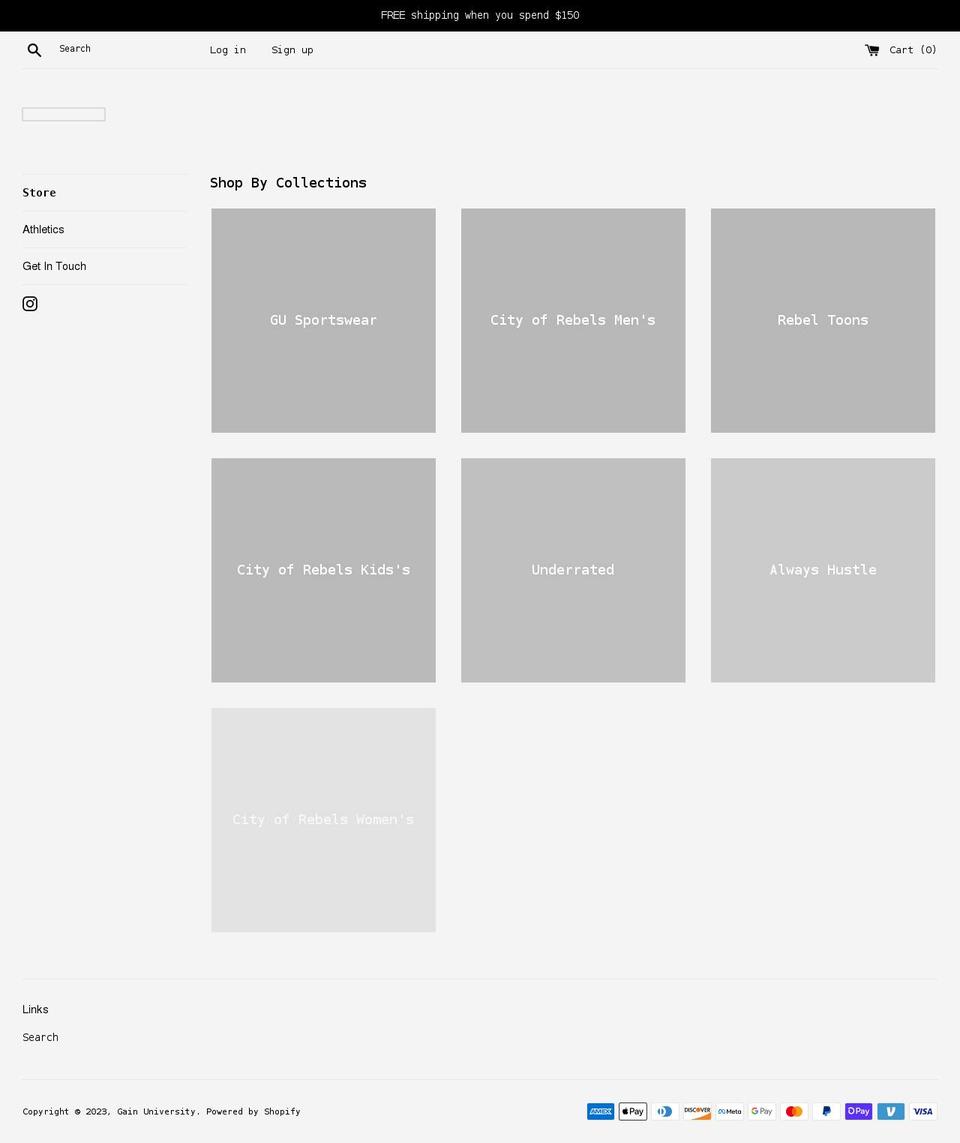Click the Shop Pay payment icon
This screenshot has width=960, height=1143.
pyautogui.click(x=858, y=1111)
